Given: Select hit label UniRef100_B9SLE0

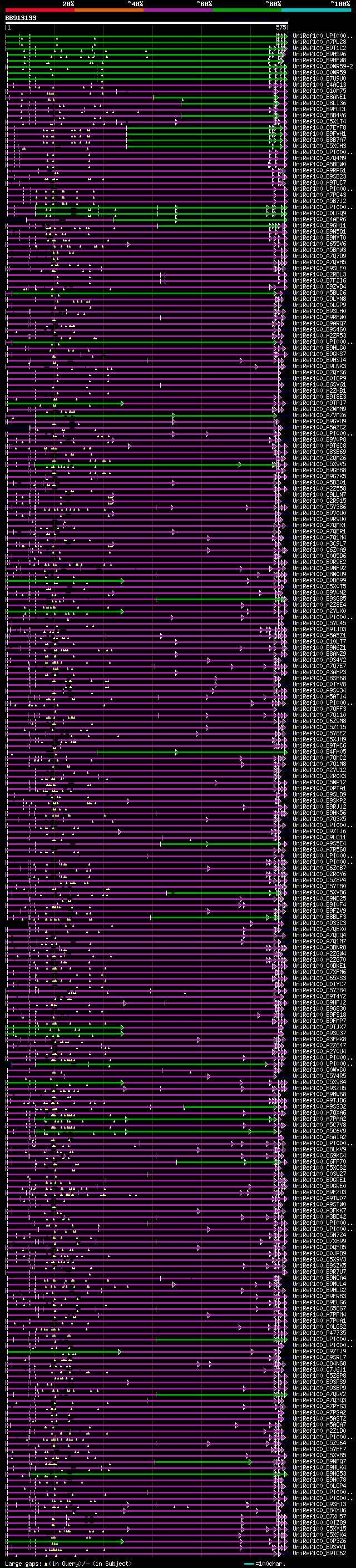Looking at the screenshot, I should (319, 268).
